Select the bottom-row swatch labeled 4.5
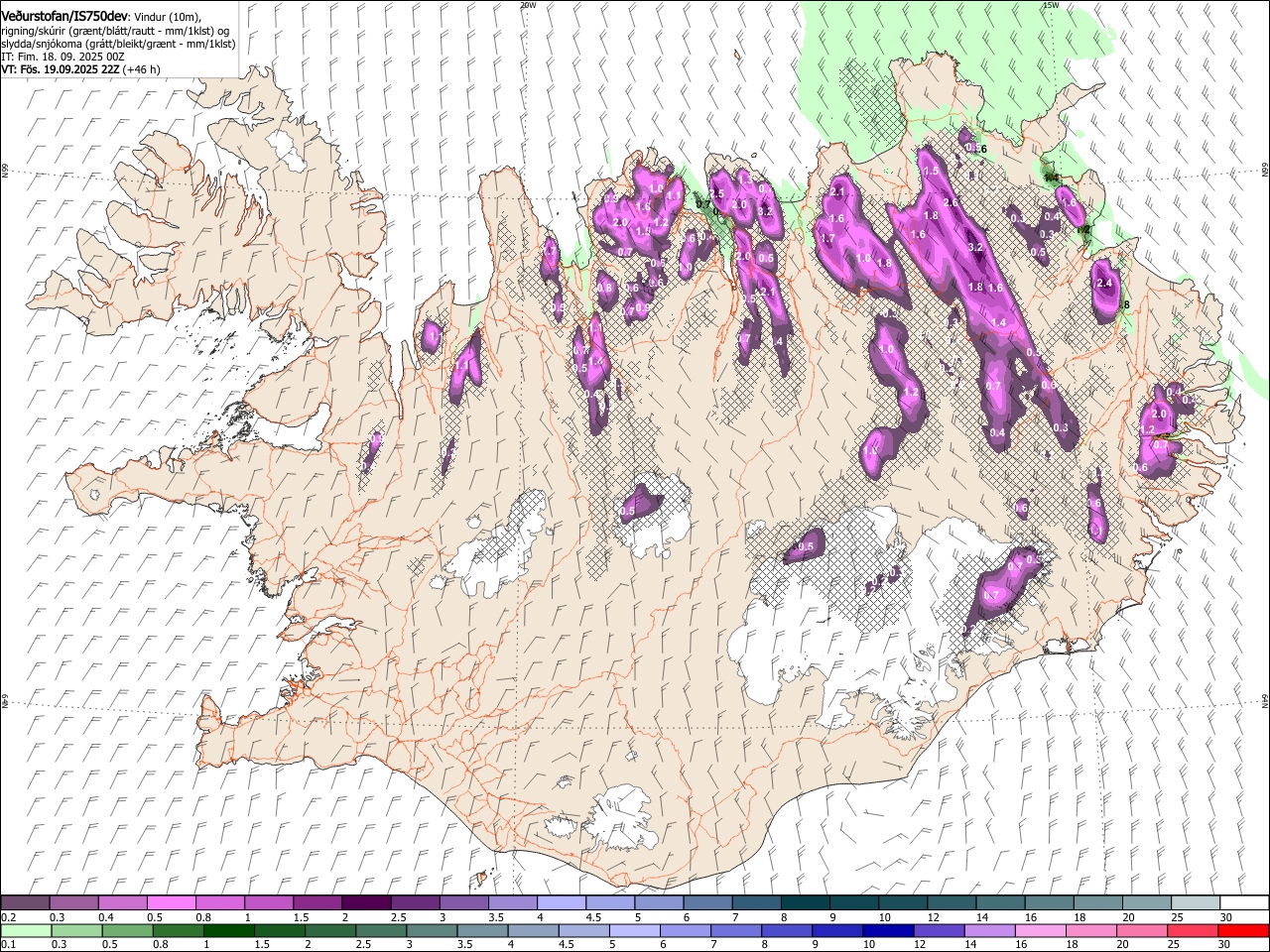1270x952 pixels. pos(583,930)
